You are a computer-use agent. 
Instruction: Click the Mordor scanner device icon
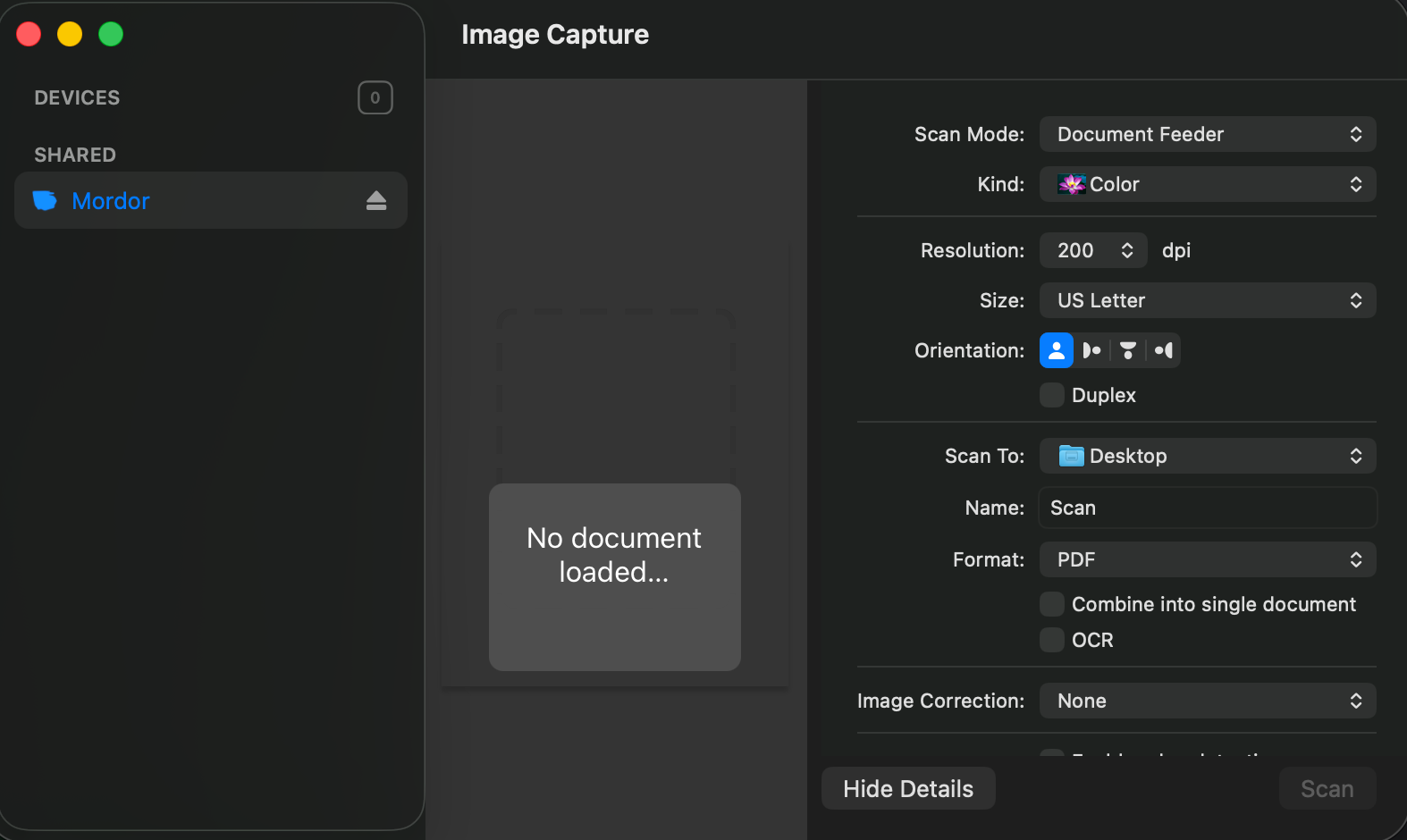45,201
